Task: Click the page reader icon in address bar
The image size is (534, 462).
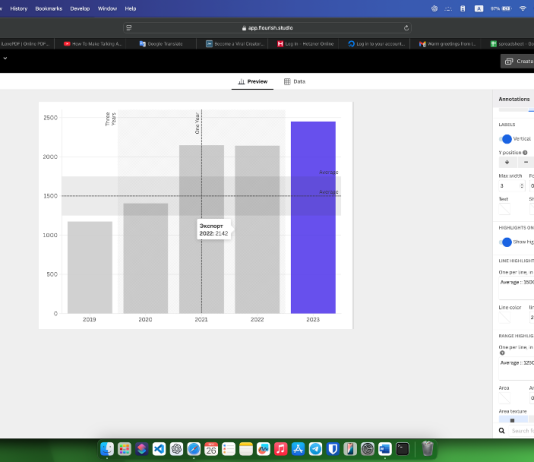Action: pyautogui.click(x=129, y=28)
